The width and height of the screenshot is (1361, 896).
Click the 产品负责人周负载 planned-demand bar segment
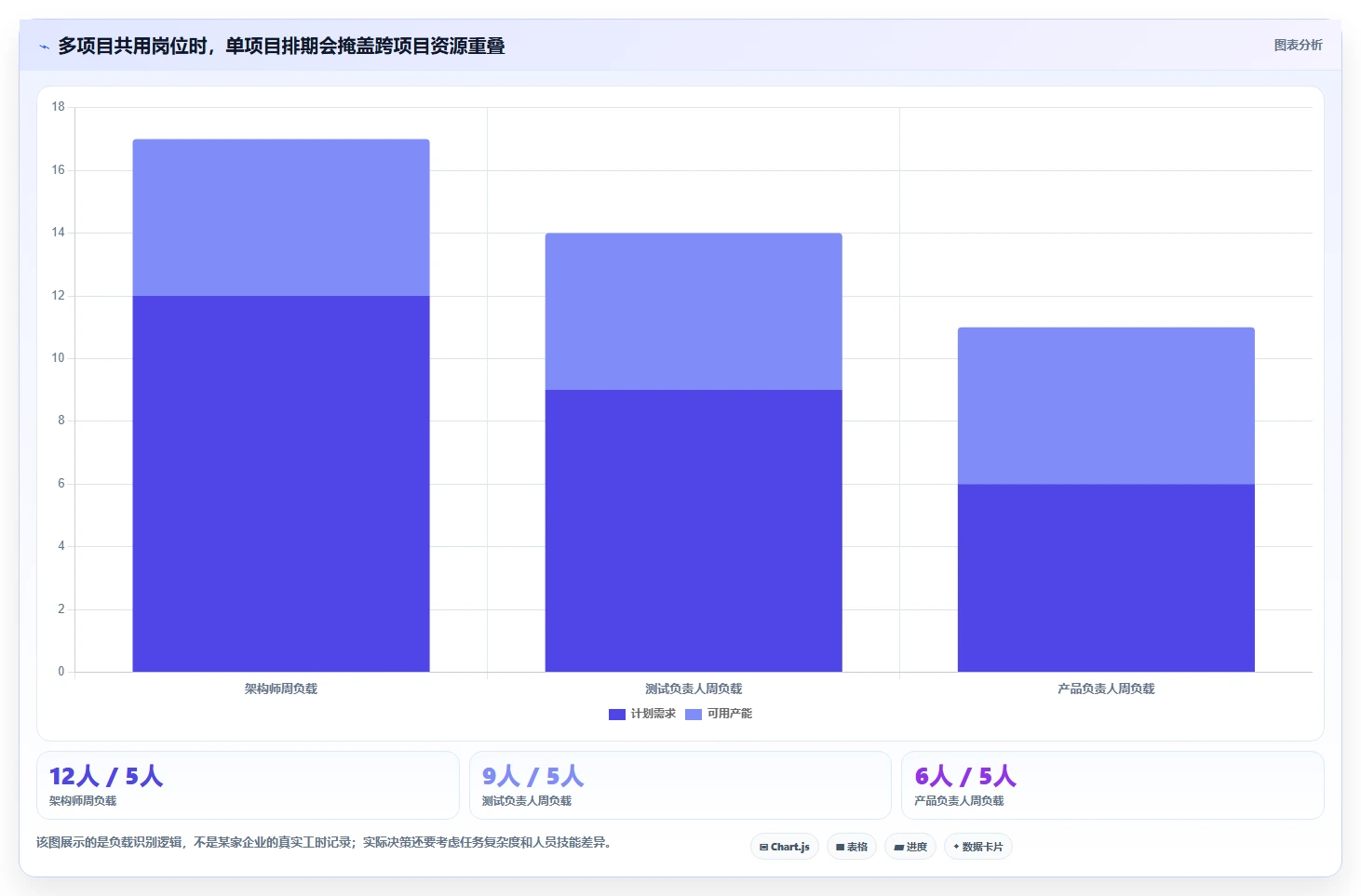1106,578
